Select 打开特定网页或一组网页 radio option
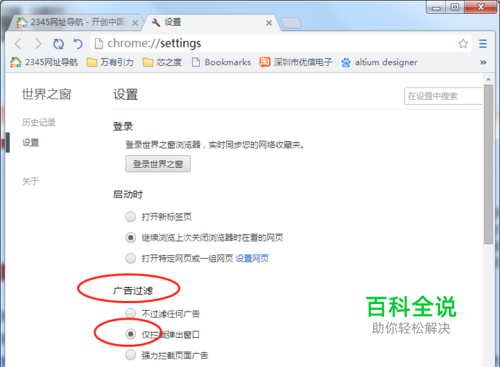The height and width of the screenshot is (367, 500). click(x=130, y=258)
